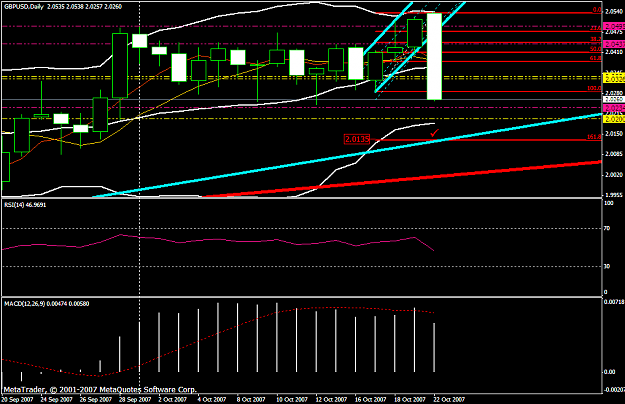The image size is (625, 404).
Task: Click the 10 Oct 2007 date label
Action: click(292, 399)
